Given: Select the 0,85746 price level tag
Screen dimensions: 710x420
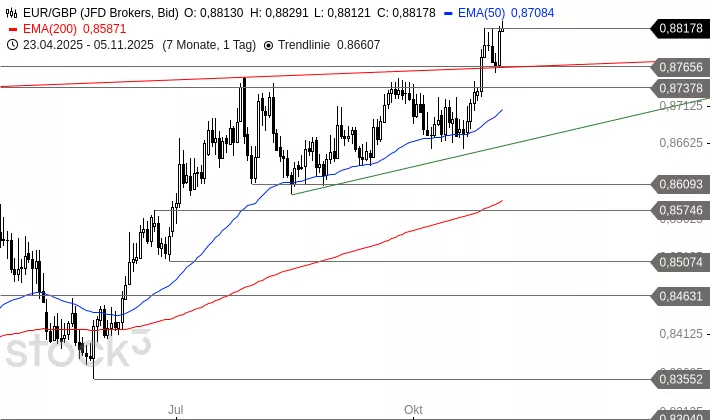Looking at the screenshot, I should (680, 210).
